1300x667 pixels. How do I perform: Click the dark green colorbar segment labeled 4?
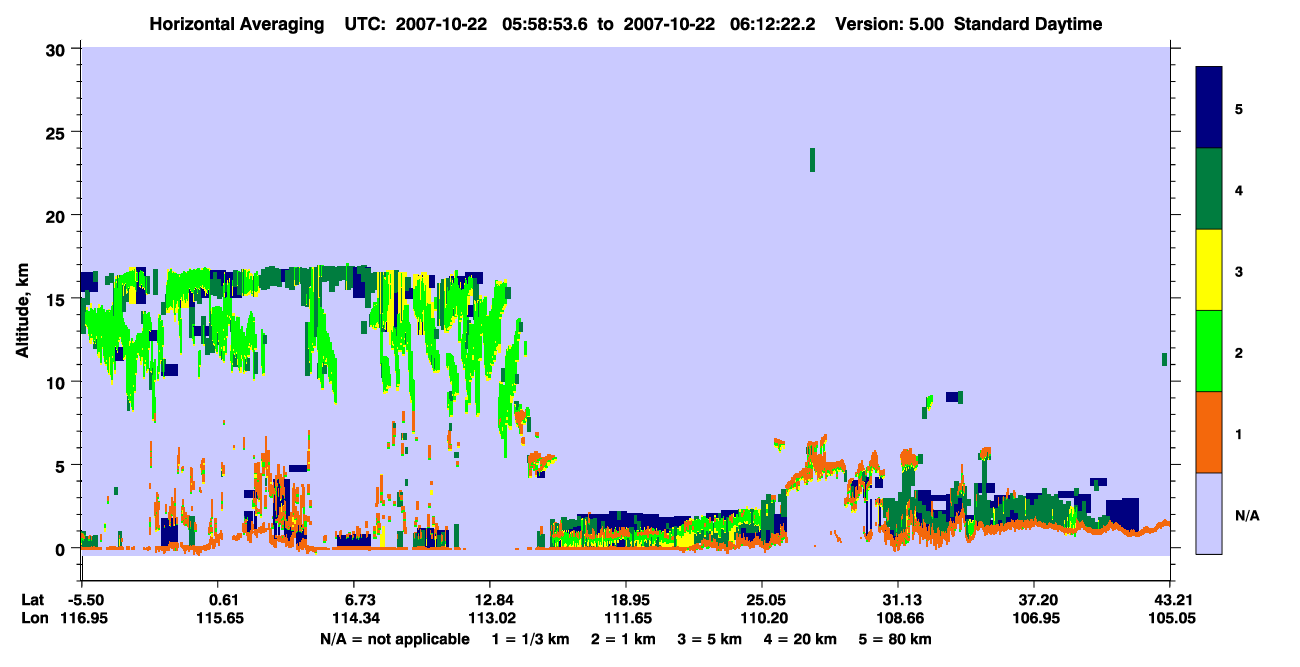point(1209,189)
